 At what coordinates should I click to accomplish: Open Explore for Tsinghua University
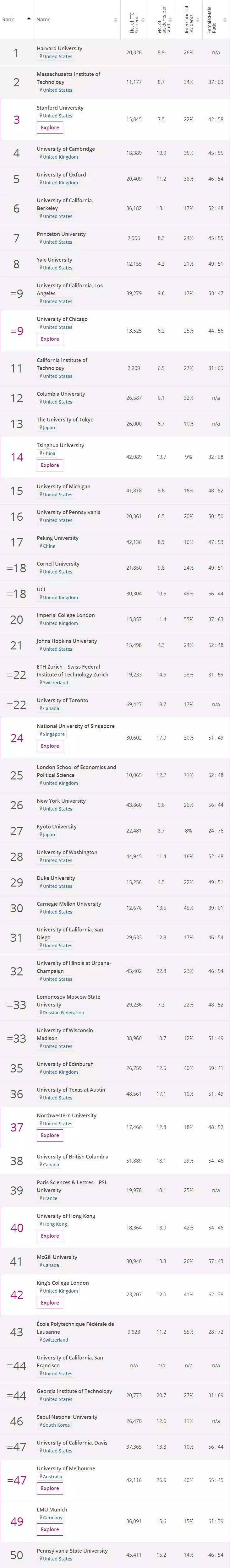coord(50,465)
